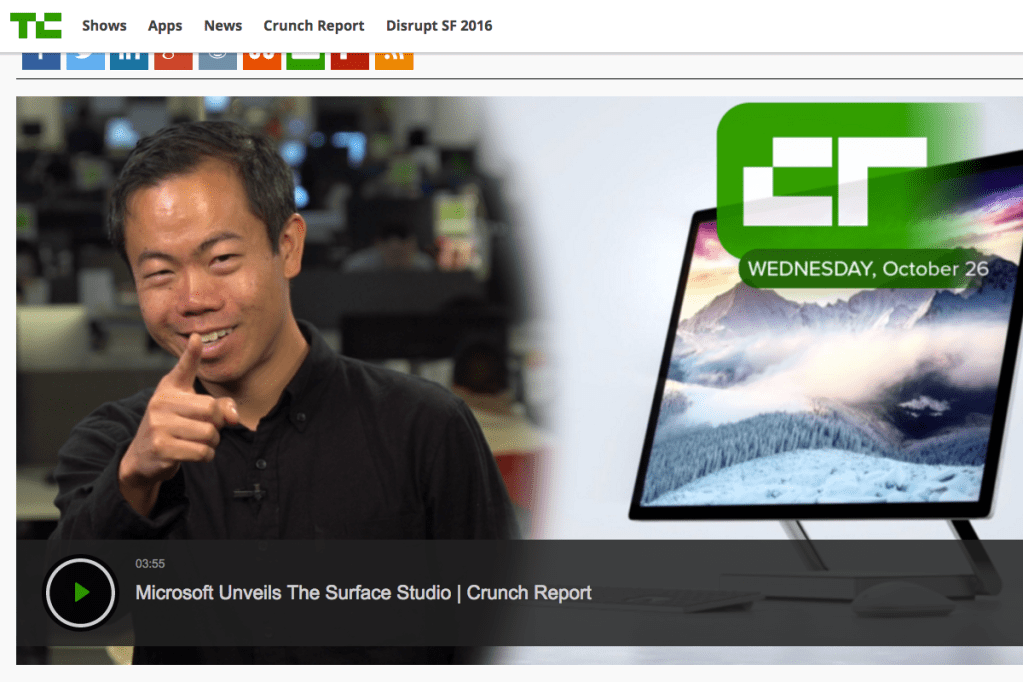The image size is (1023, 682).
Task: Click the 03:55 video duration label
Action: pos(150,563)
